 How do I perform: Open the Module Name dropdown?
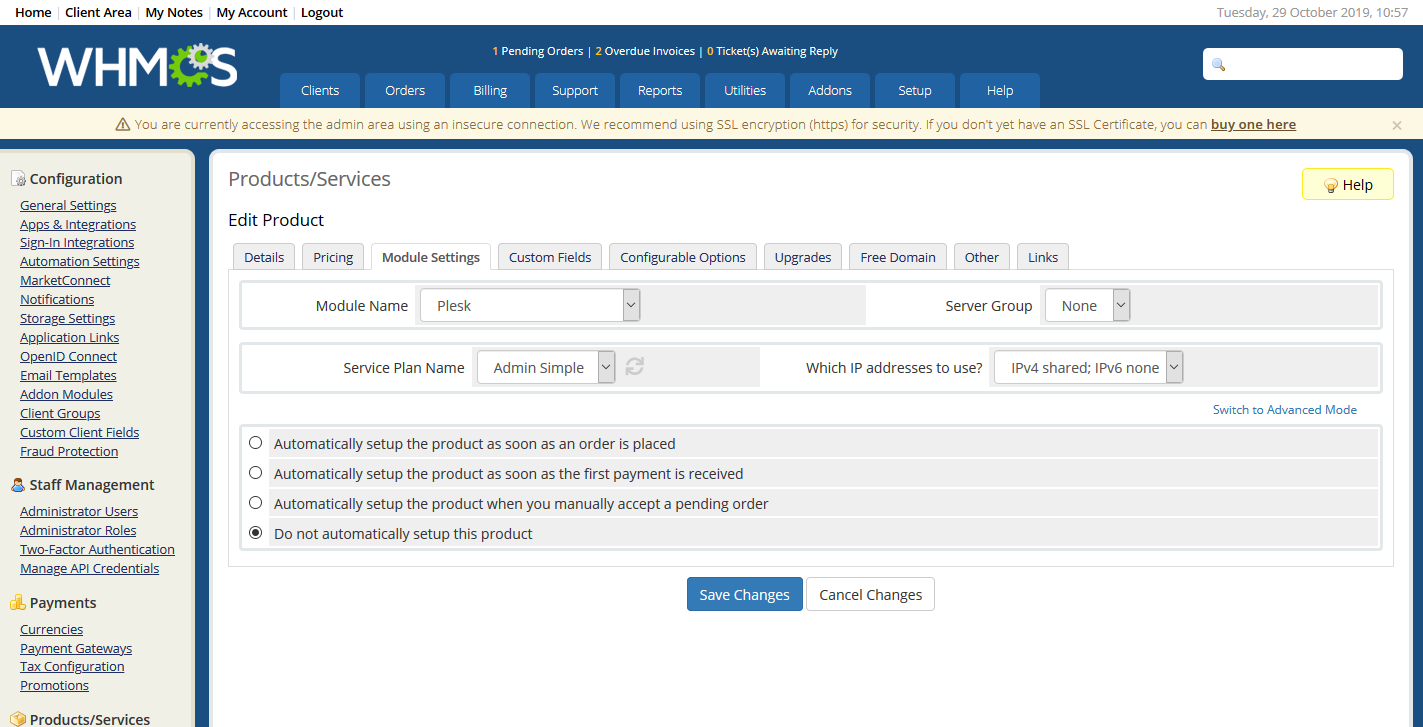coord(530,305)
